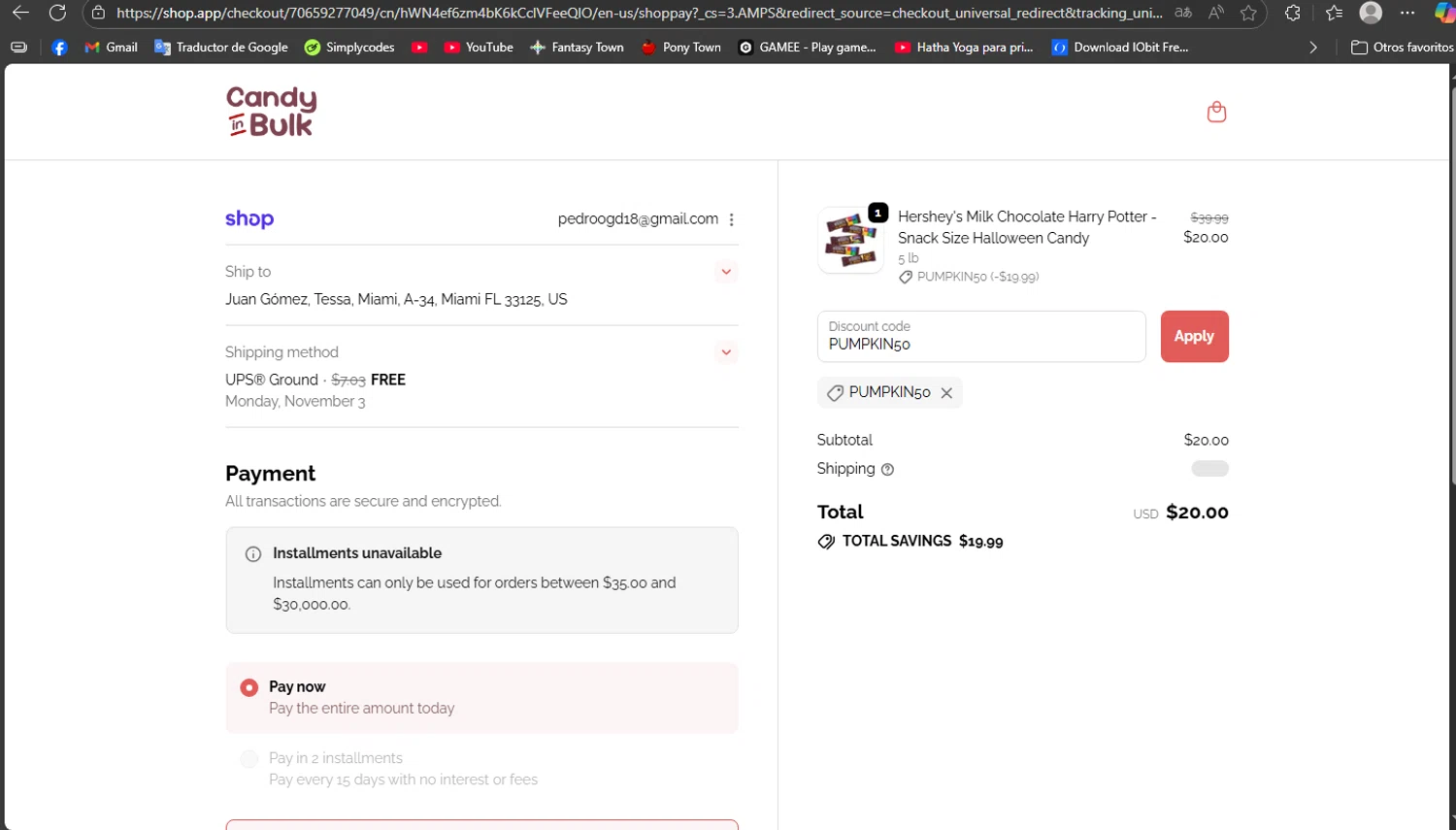Select Pay in 2 installments option

coord(249,759)
